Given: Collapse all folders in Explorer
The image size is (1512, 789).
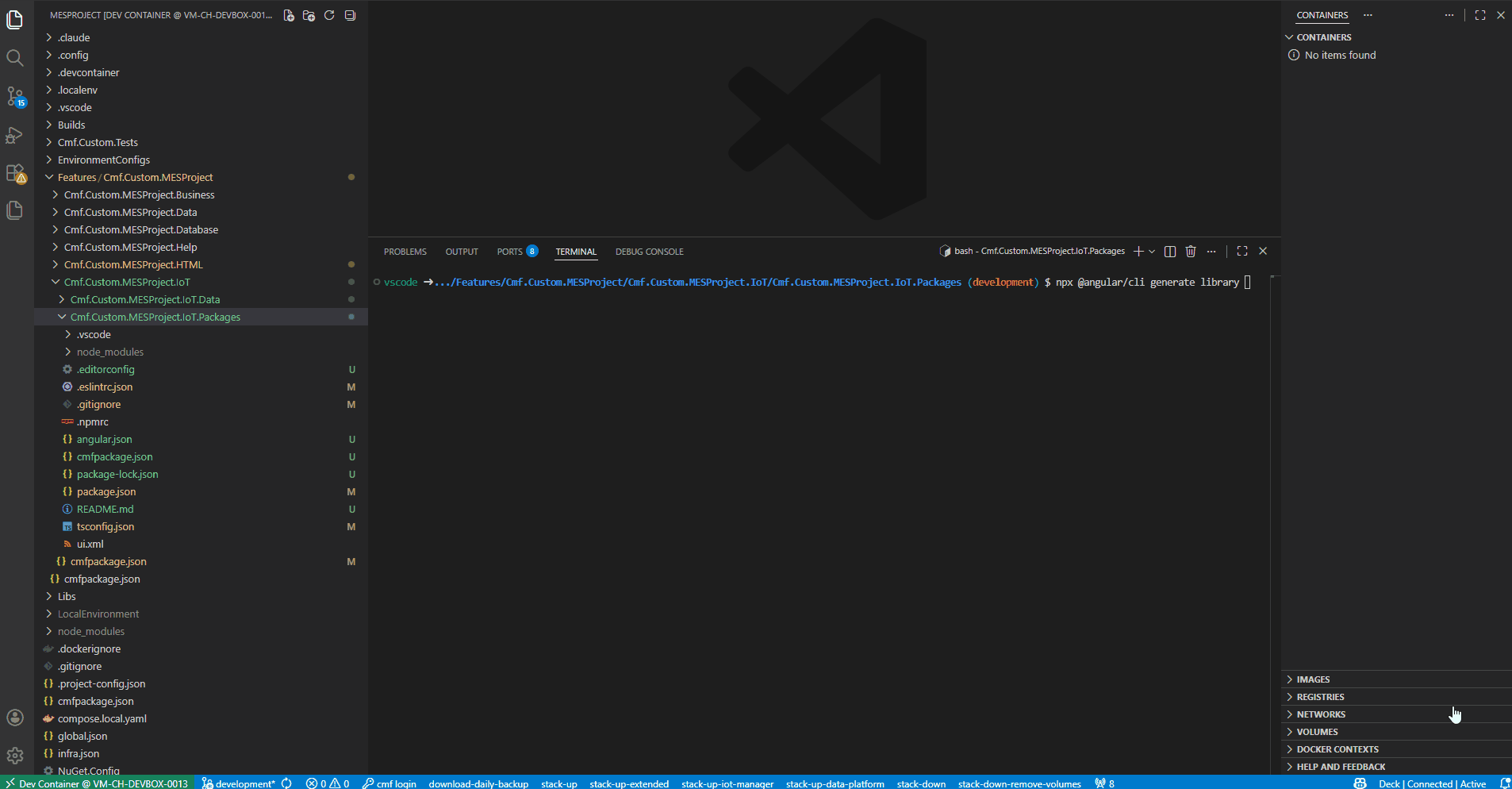Looking at the screenshot, I should coord(350,15).
